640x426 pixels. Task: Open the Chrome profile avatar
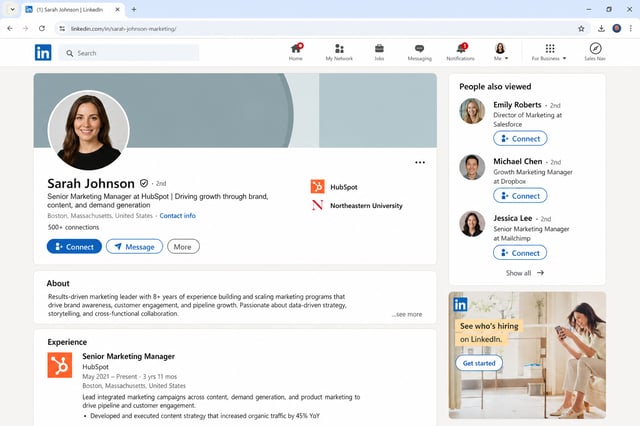point(617,29)
